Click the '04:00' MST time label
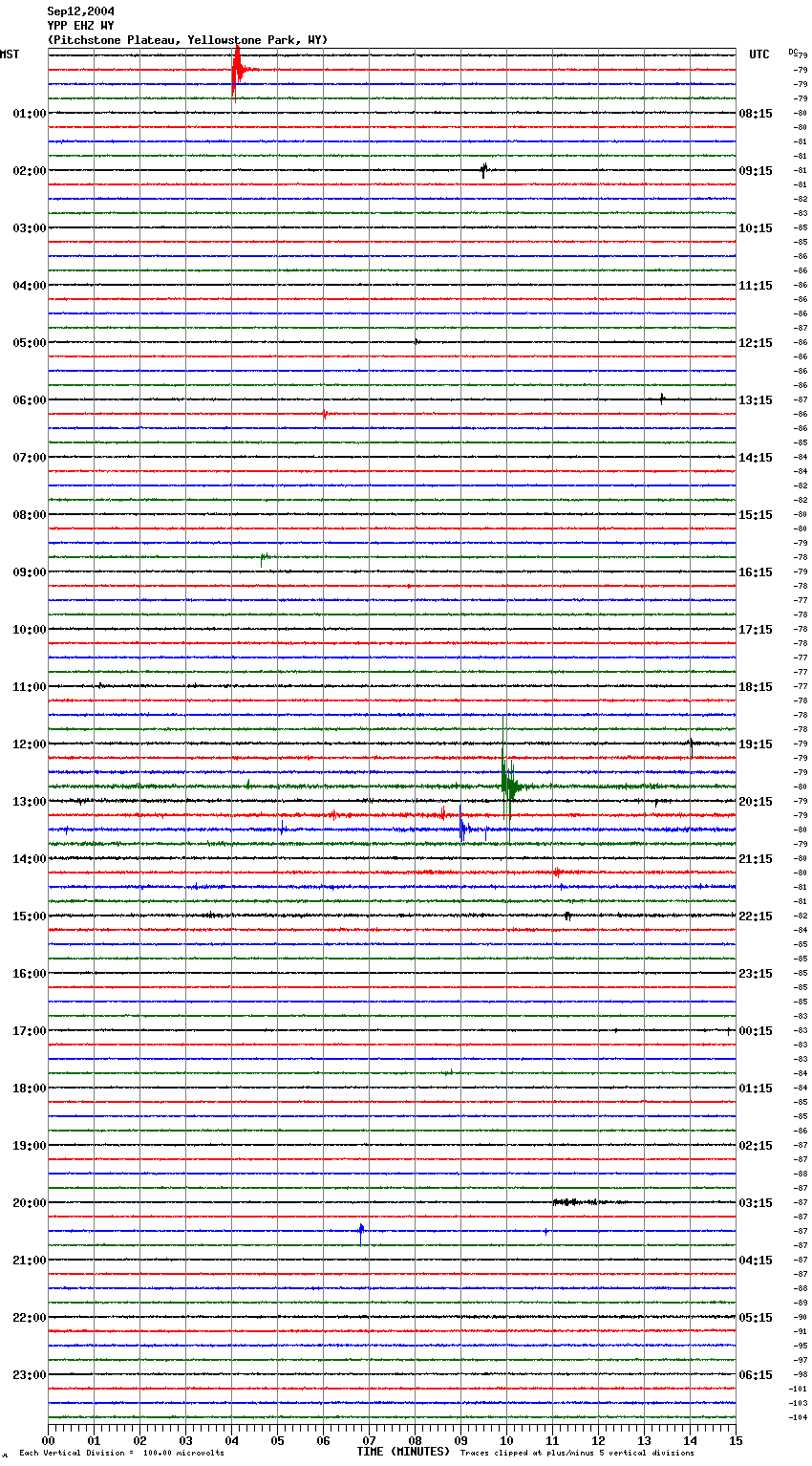This screenshot has width=812, height=1466. [x=30, y=286]
